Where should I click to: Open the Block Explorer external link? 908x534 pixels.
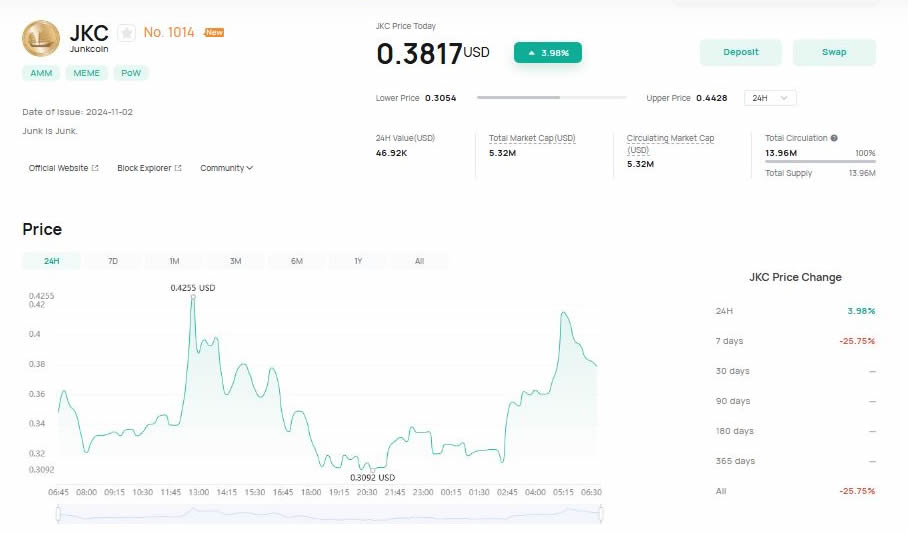coord(149,168)
